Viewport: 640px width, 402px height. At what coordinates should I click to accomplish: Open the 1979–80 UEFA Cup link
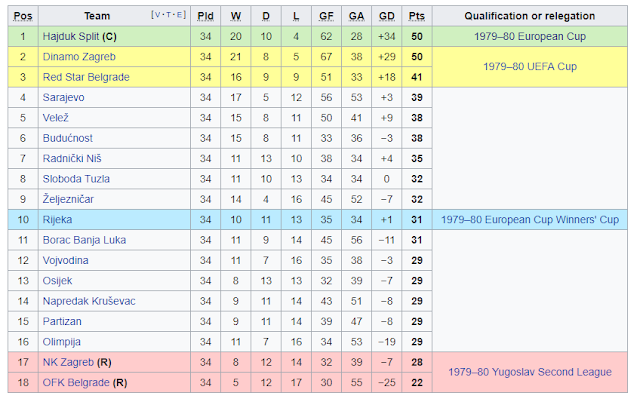[530, 67]
